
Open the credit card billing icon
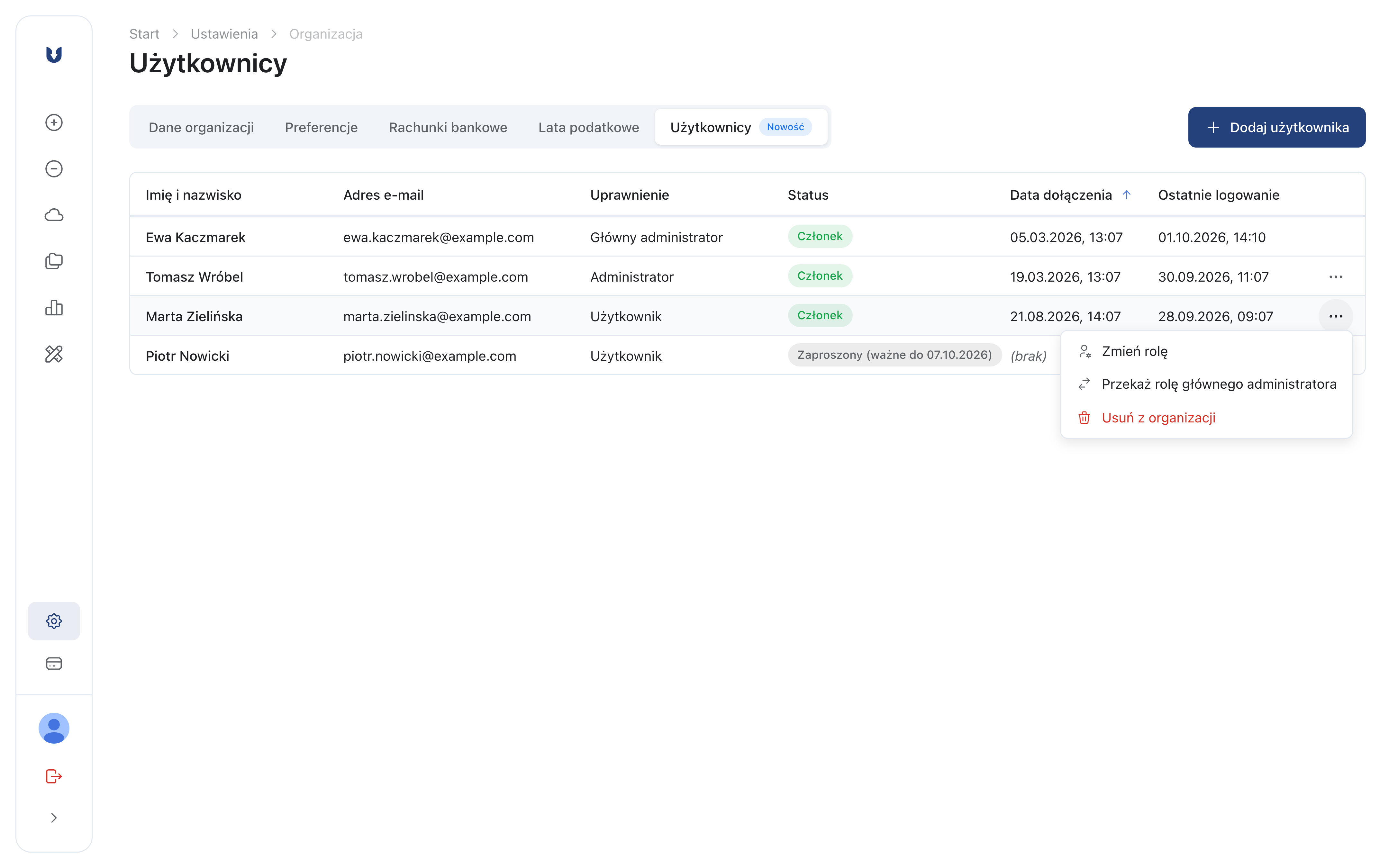pos(54,664)
